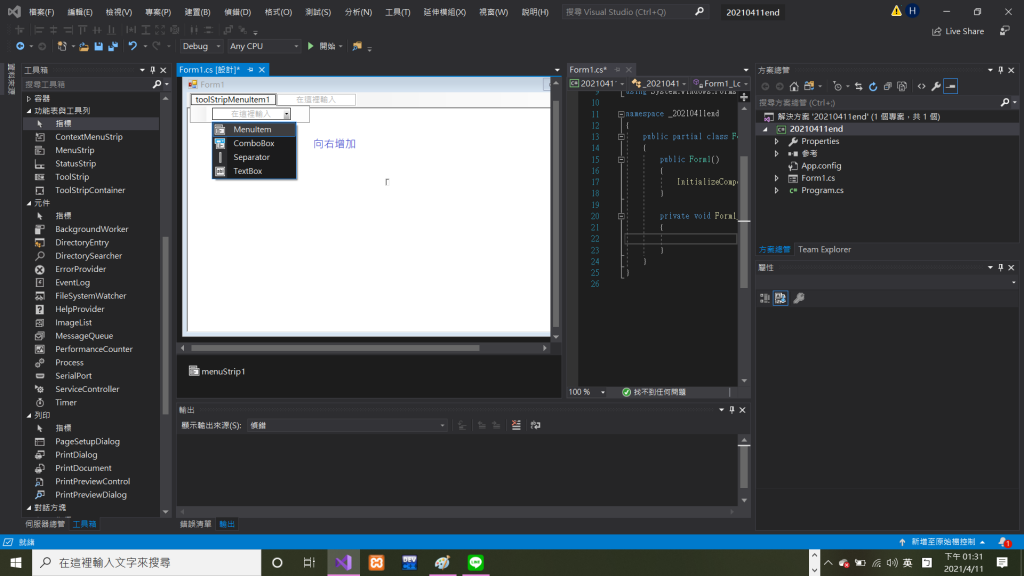Select MenuItem from the dropdown list
Viewport: 1024px width, 576px height.
click(x=254, y=129)
